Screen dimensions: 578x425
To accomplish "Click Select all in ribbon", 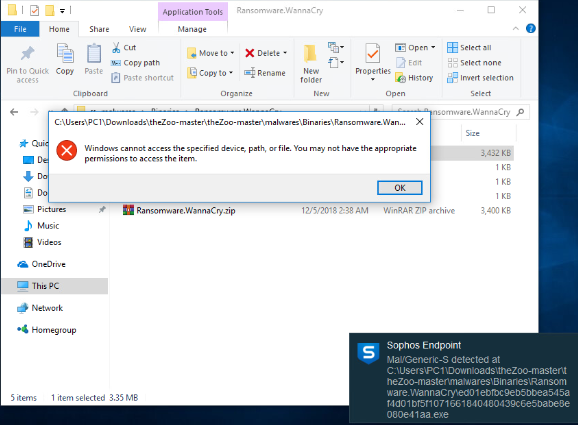I will coord(469,48).
